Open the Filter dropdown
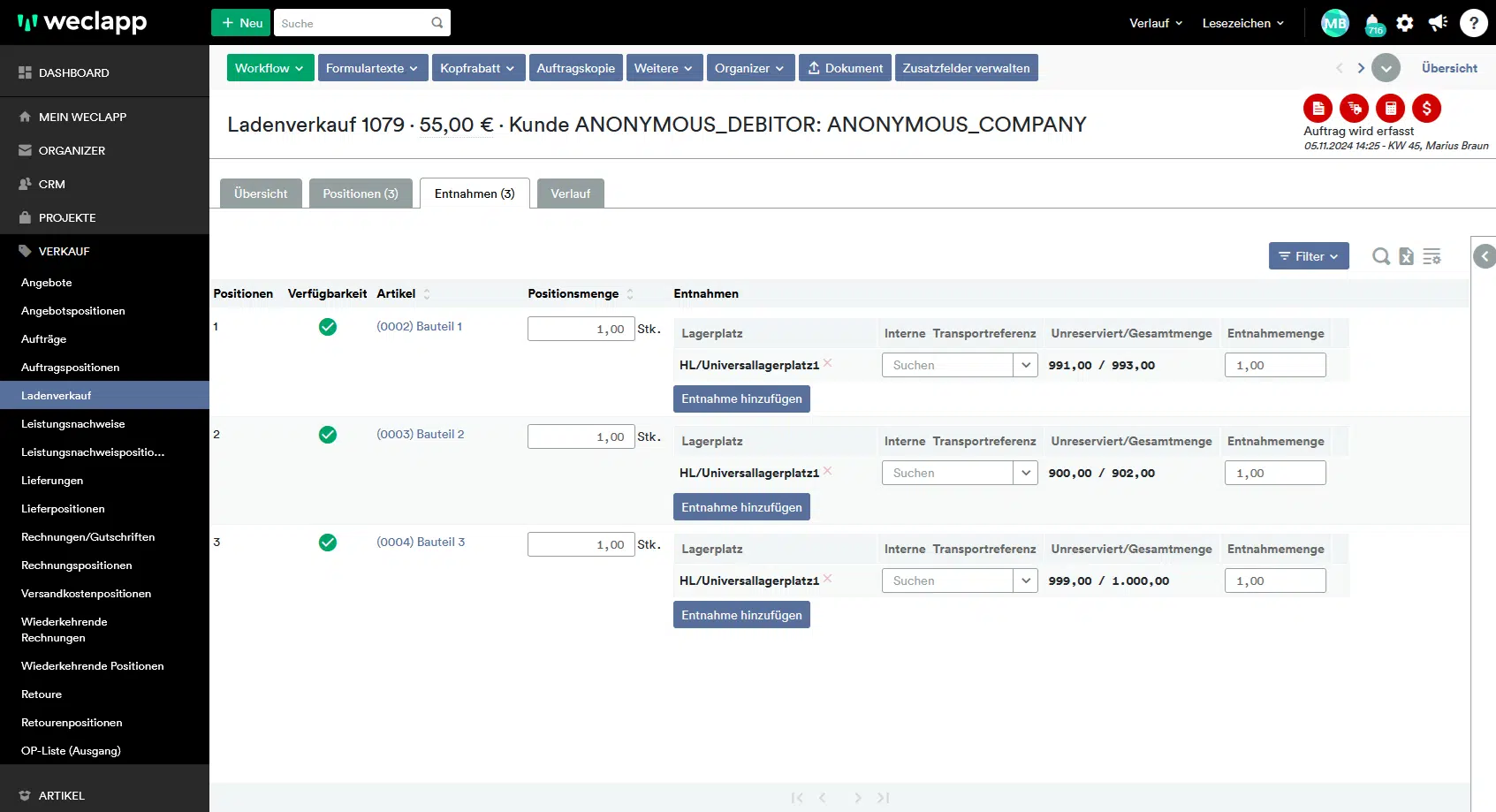 [1309, 256]
